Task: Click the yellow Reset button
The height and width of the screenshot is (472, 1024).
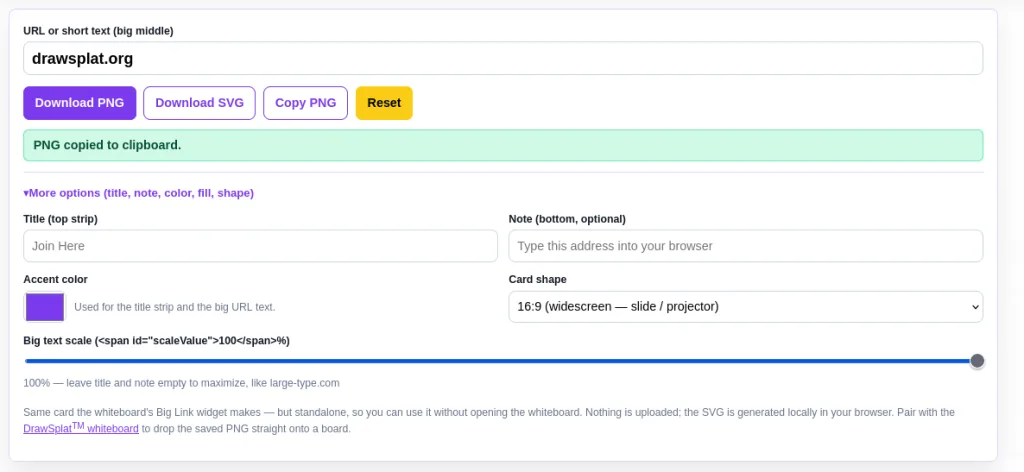Action: [x=384, y=103]
